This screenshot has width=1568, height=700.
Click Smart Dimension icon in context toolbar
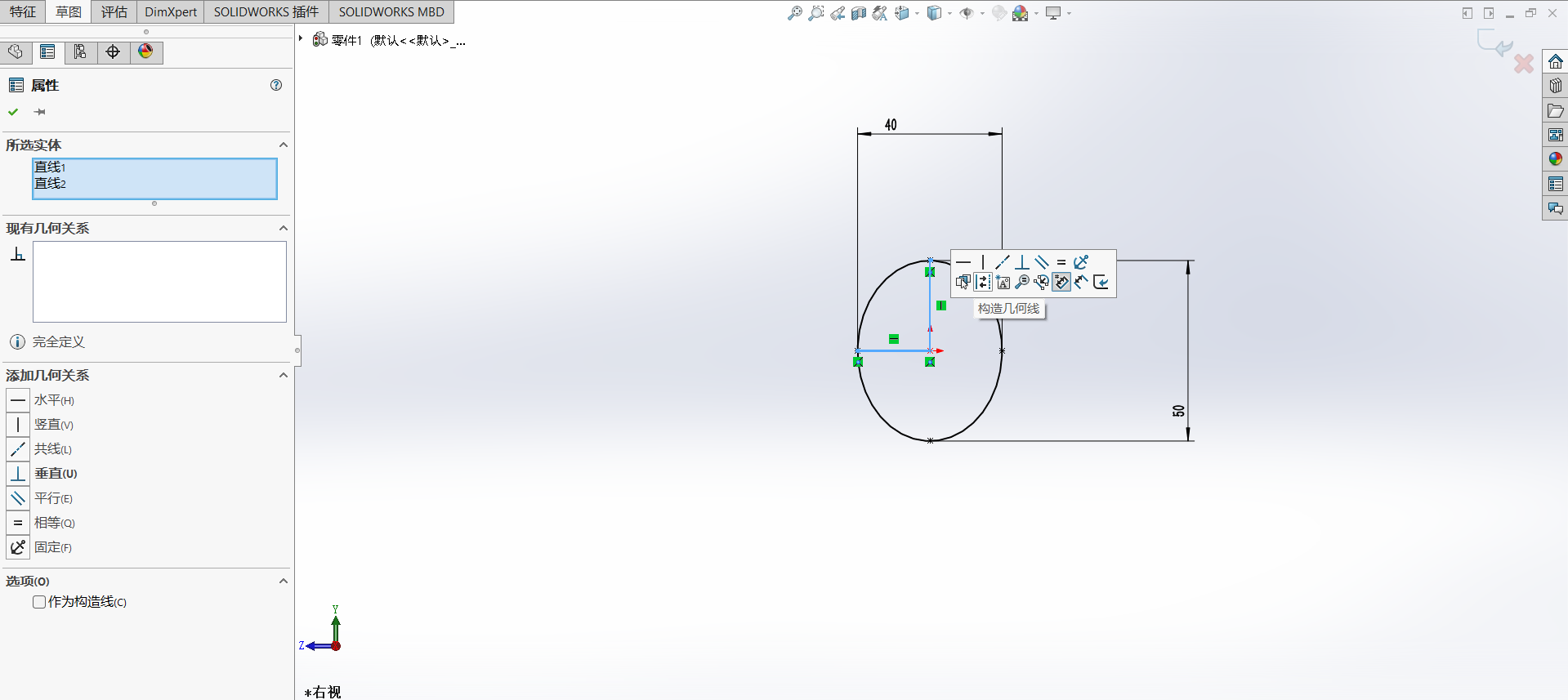click(1081, 282)
